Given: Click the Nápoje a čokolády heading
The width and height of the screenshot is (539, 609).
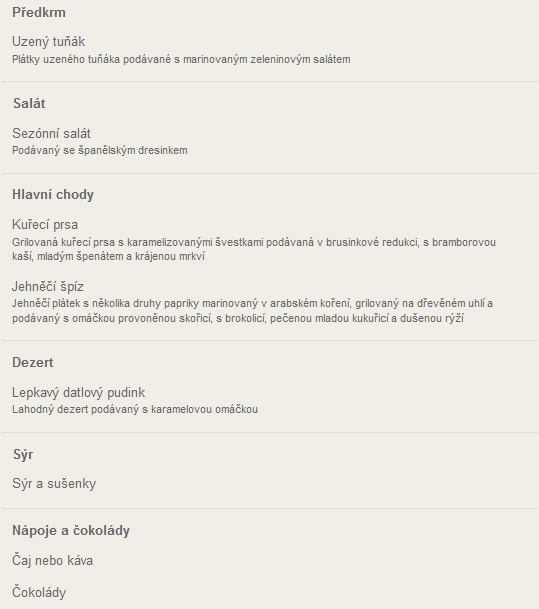Looking at the screenshot, I should coord(71,531).
